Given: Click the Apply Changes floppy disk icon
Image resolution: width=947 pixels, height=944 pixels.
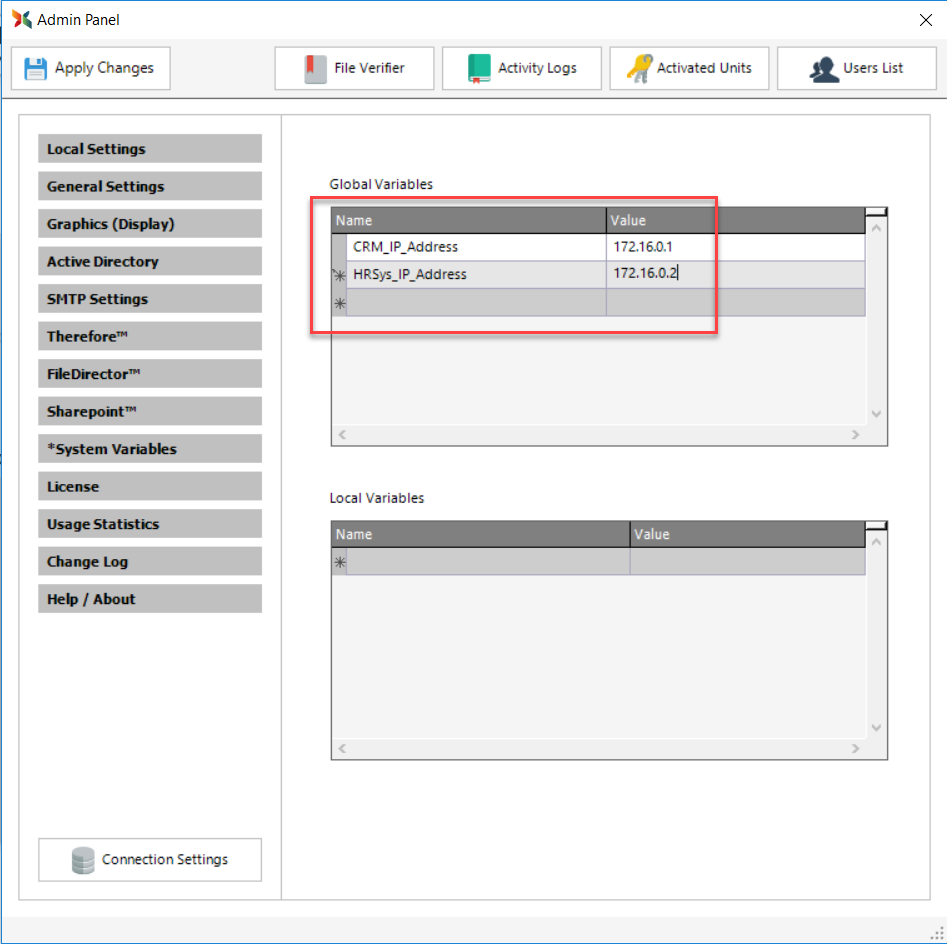Looking at the screenshot, I should click(x=36, y=68).
